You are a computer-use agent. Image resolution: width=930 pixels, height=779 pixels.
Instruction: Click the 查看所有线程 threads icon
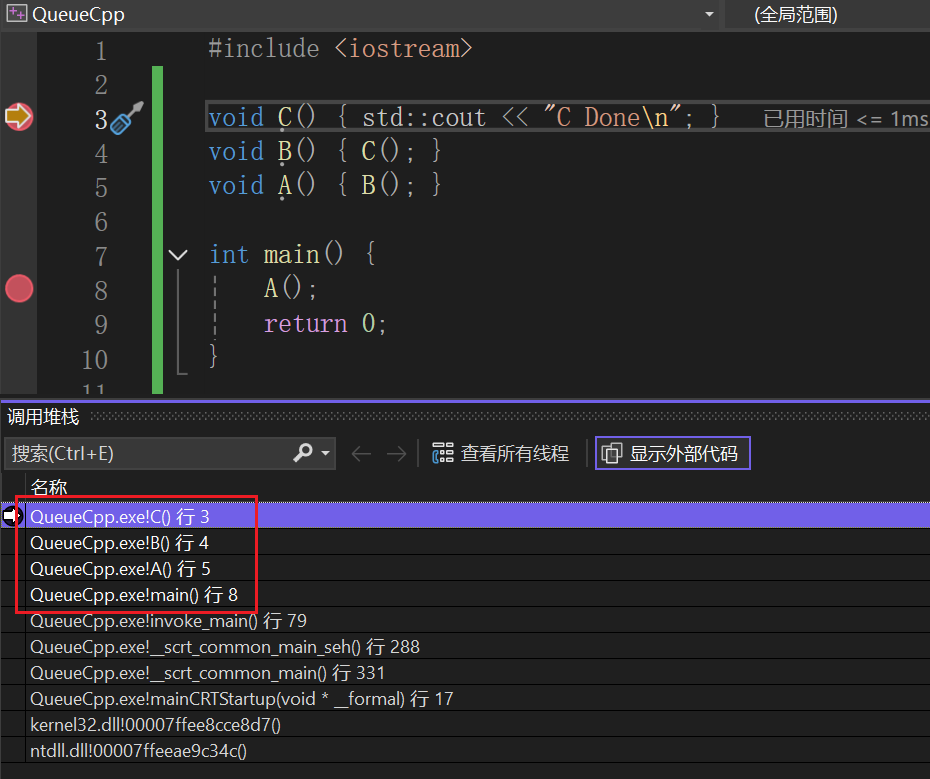coord(442,454)
